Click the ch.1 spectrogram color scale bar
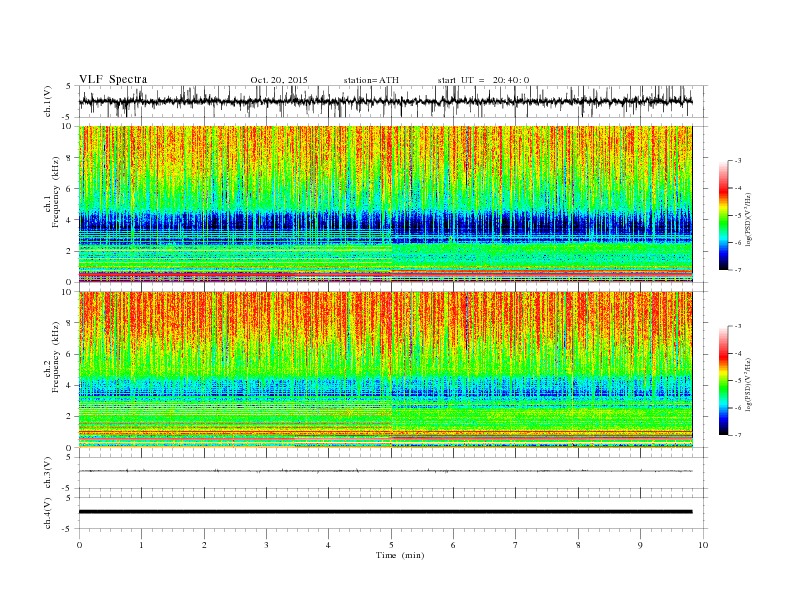The width and height of the screenshot is (792, 612). 723,216
